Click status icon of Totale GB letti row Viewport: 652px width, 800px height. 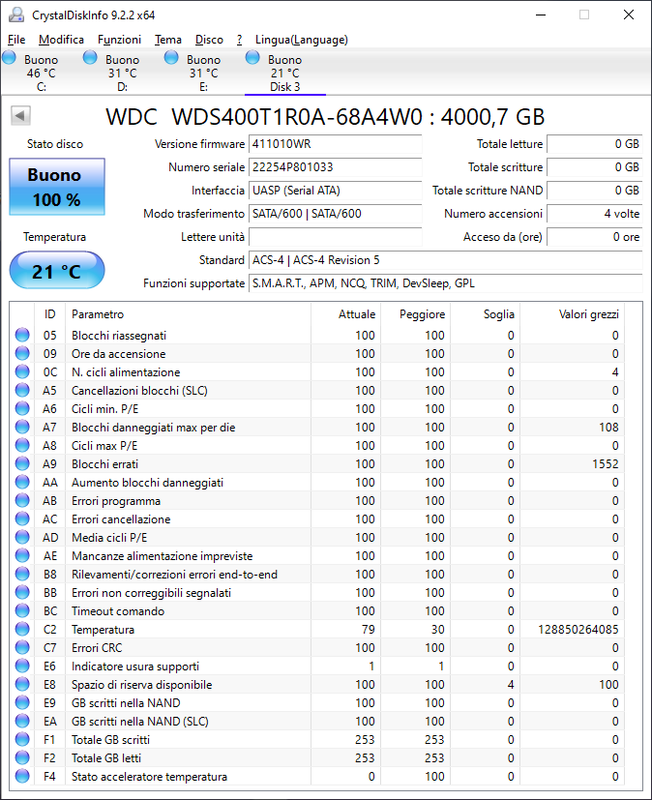click(x=22, y=757)
